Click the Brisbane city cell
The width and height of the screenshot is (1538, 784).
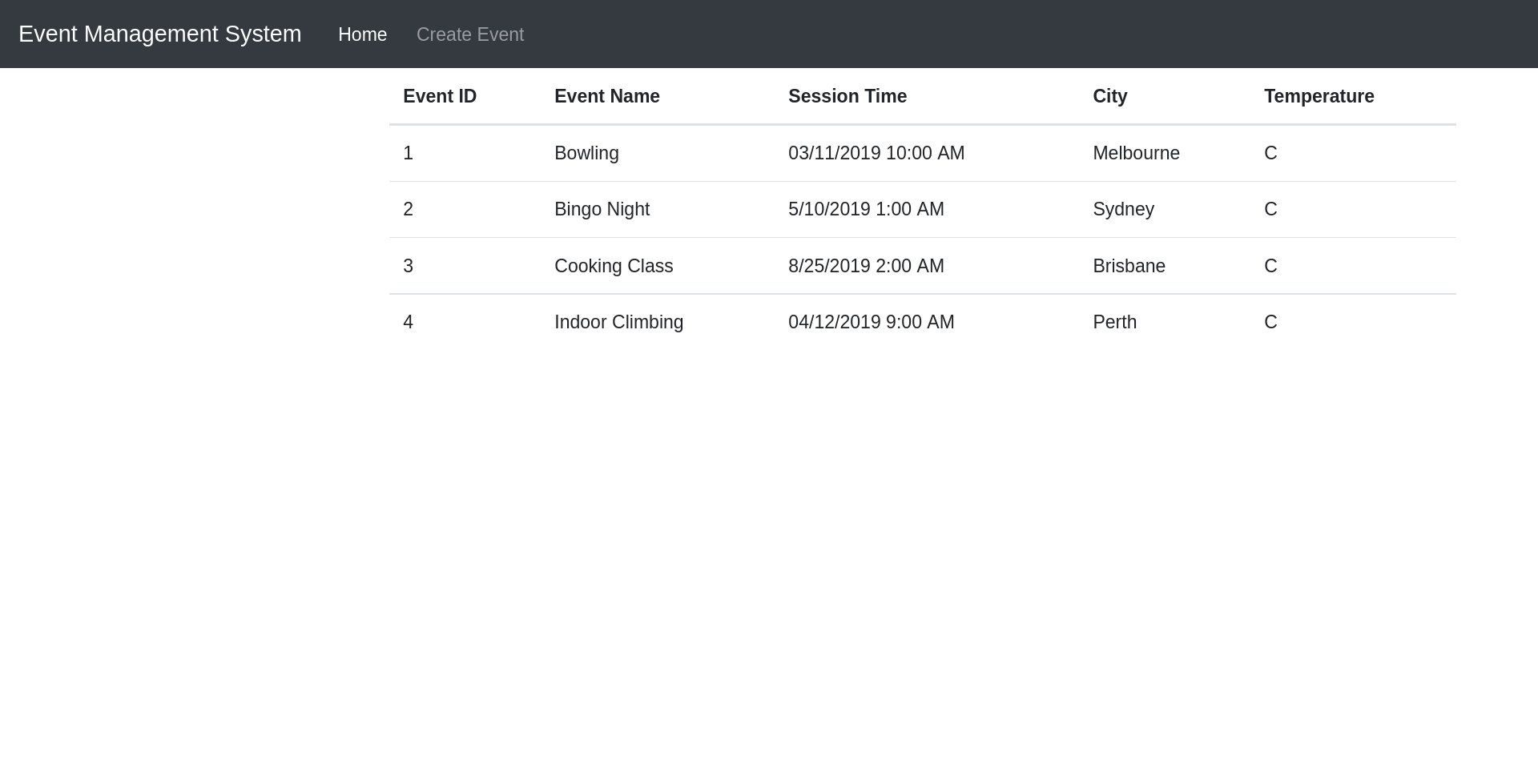1129,266
